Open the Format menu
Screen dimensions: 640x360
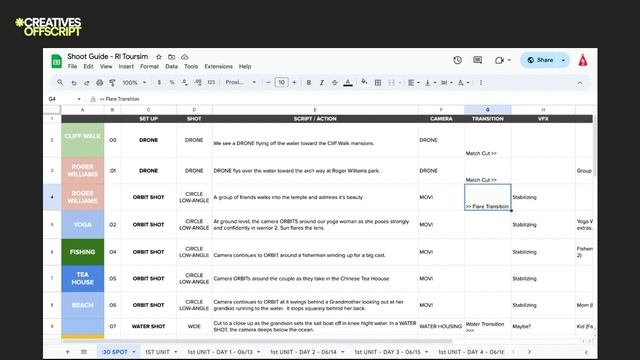149,67
